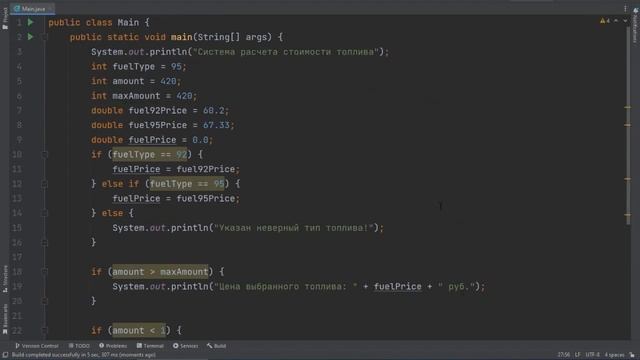Close the Main.java tab
The height and width of the screenshot is (360, 640).
pos(50,9)
